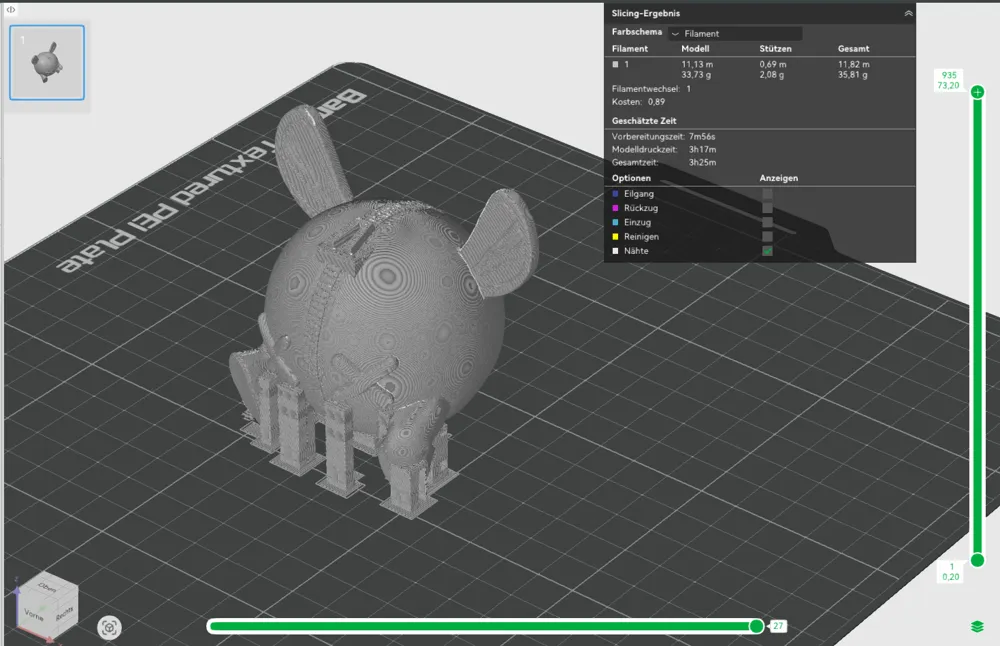Toggle Rückzug display checkbox
Screen dimensions: 1000x646
pyautogui.click(x=767, y=208)
